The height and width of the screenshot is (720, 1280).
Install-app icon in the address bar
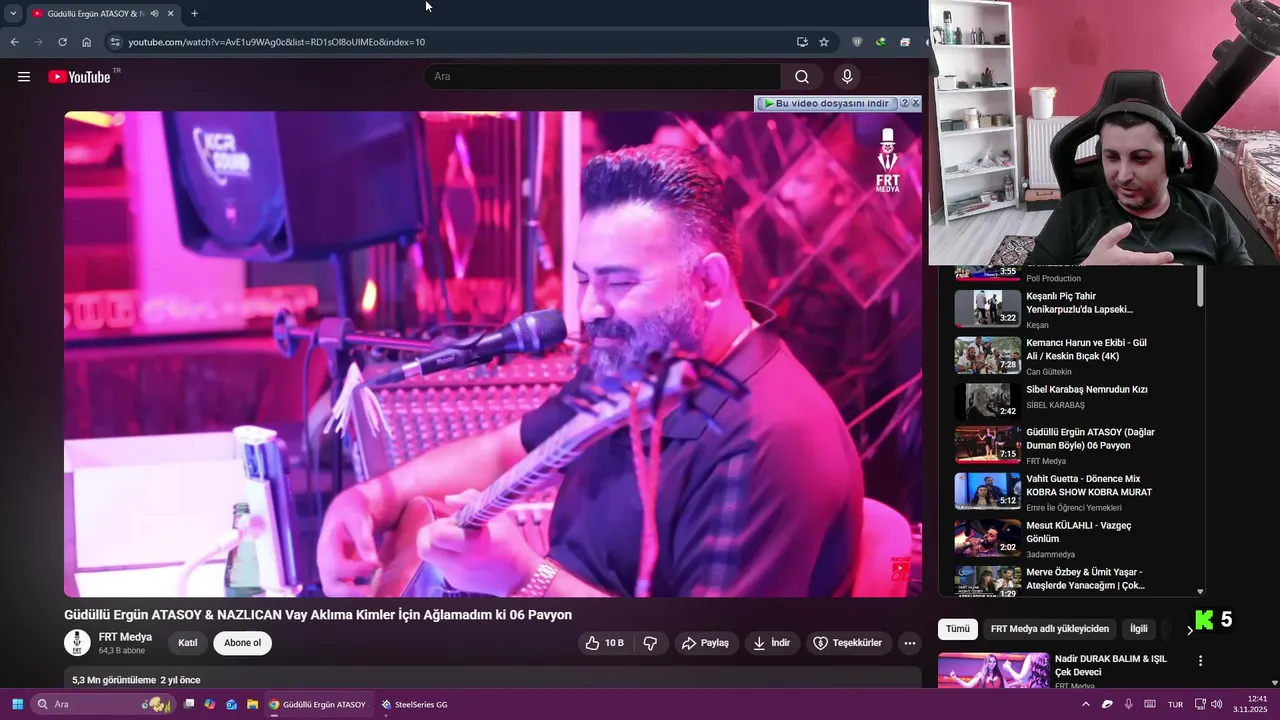click(802, 42)
